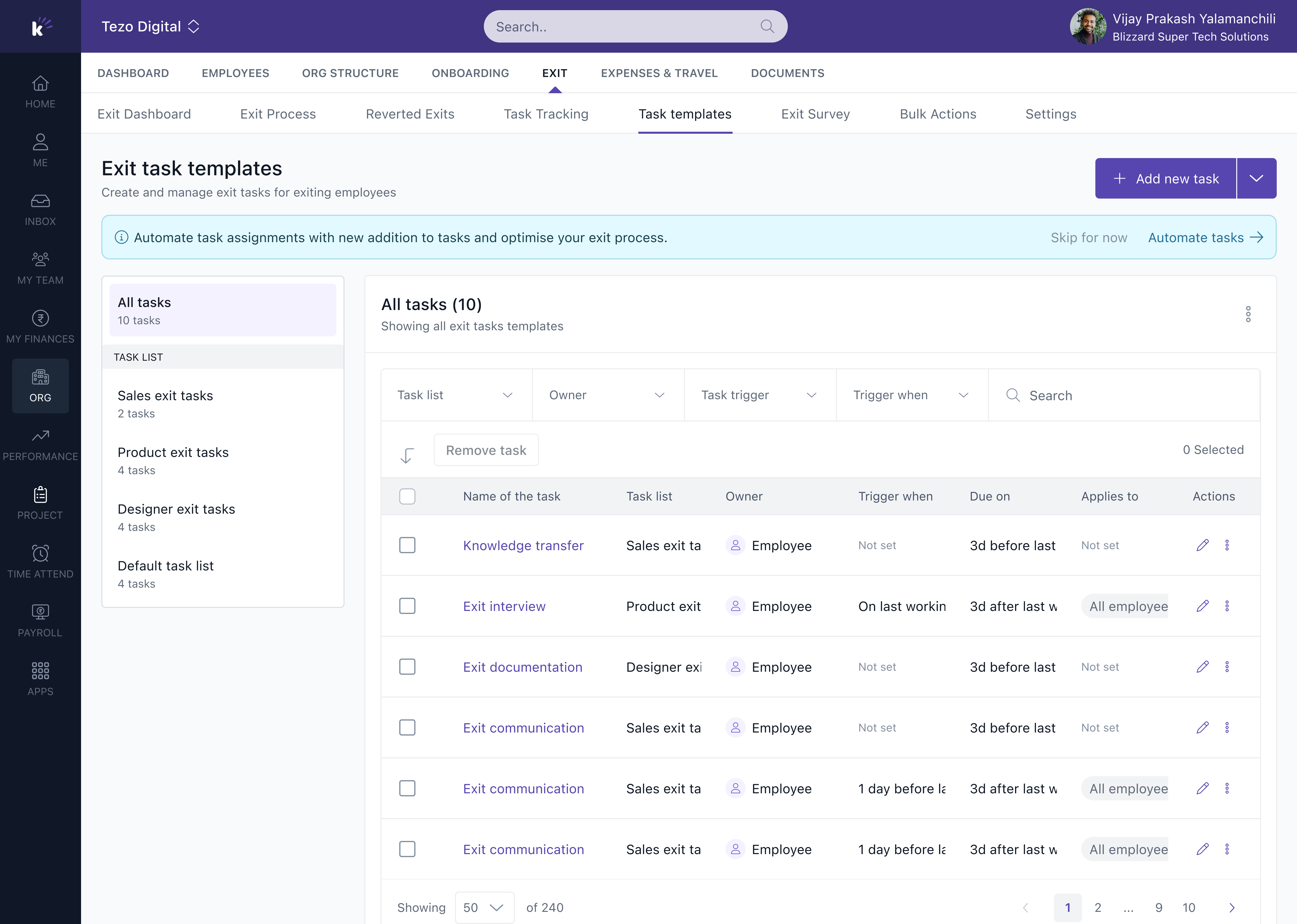Image resolution: width=1297 pixels, height=924 pixels.
Task: Edit the Exit interview task via pencil icon
Action: tap(1203, 606)
